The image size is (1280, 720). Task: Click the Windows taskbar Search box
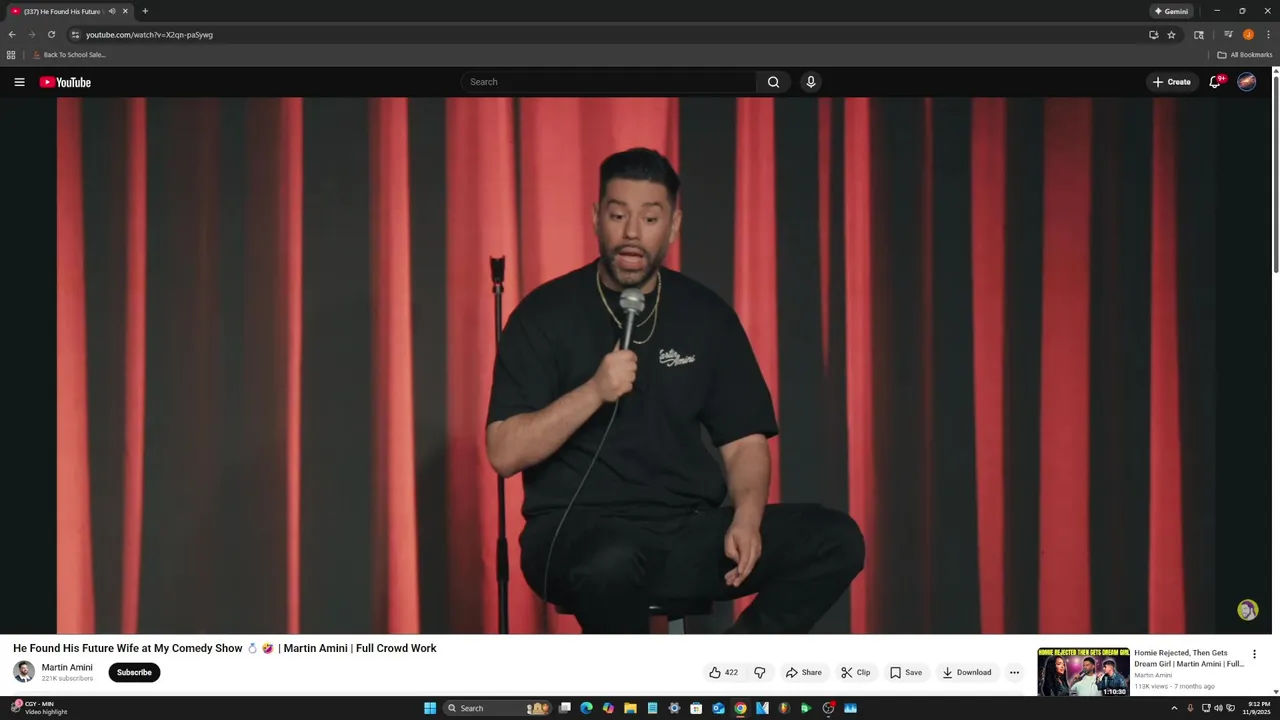(x=496, y=708)
